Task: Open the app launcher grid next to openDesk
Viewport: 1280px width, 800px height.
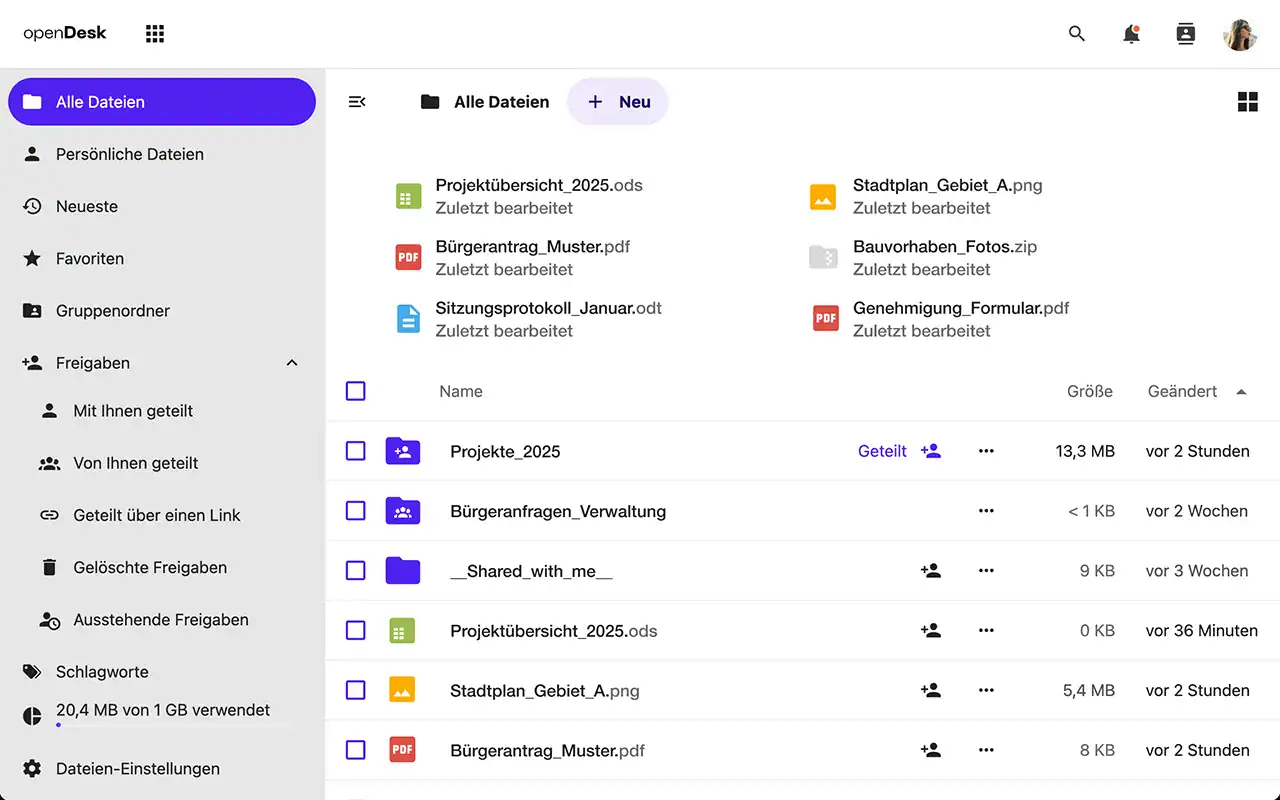Action: coord(154,32)
